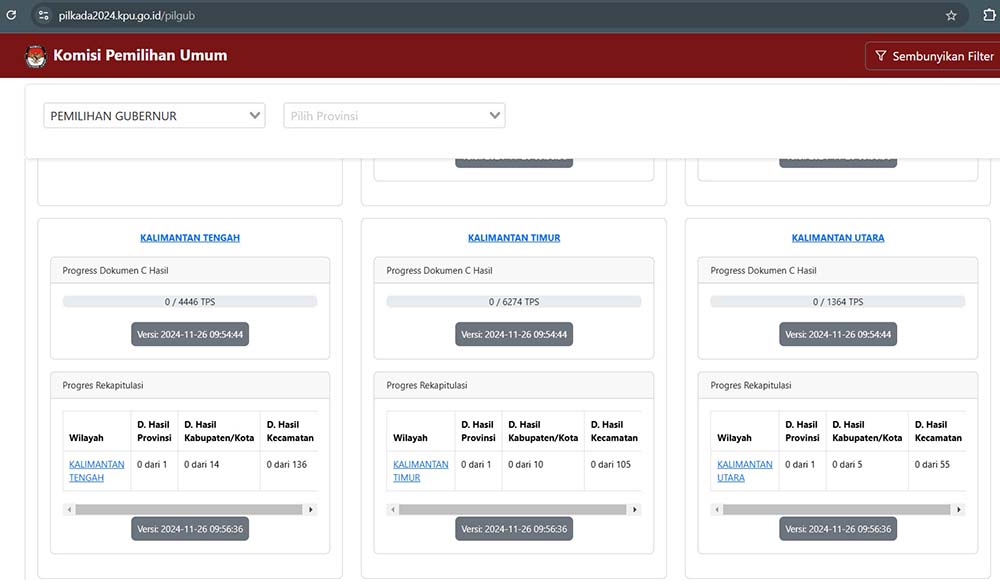Click Versi 09:54:44 badge in Kalimantan Utara
1000x580 pixels.
coord(838,334)
